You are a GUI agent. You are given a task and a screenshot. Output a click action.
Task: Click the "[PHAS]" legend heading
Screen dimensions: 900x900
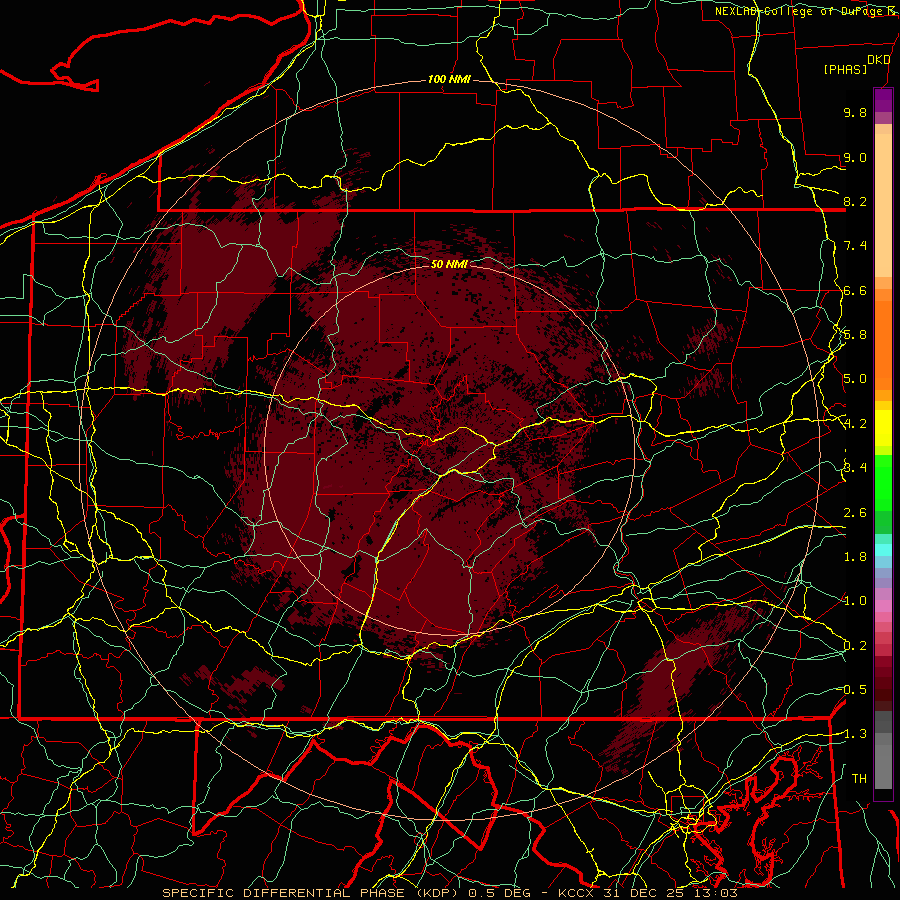coord(845,69)
